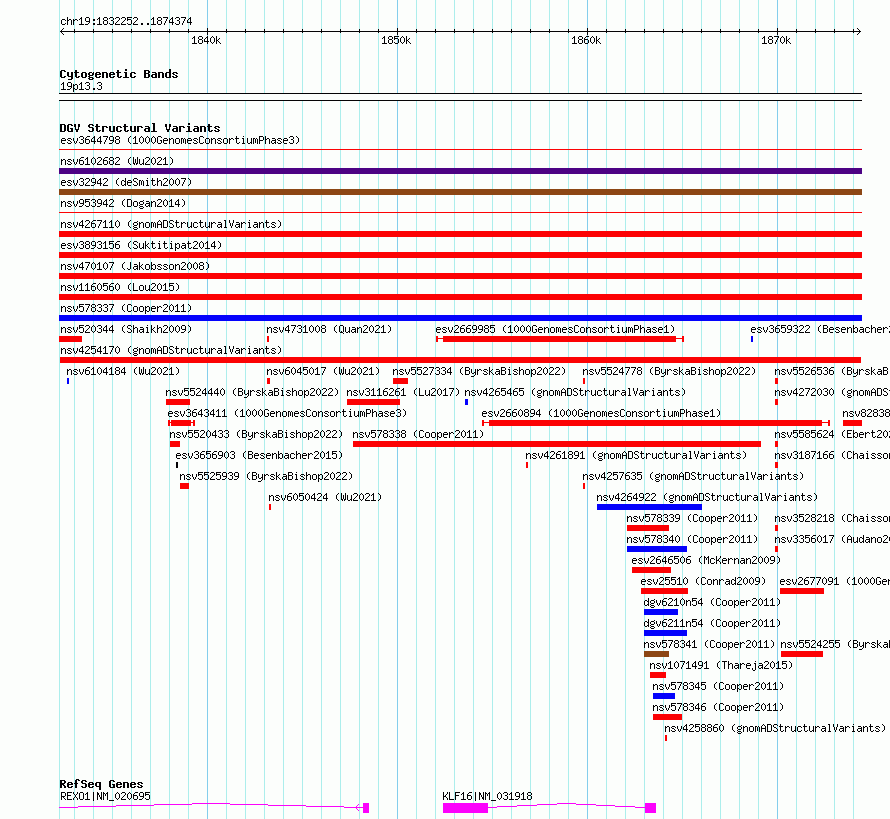The height and width of the screenshot is (819, 890).
Task: Open the KLF16|NM_031918 gene label
Action: (x=488, y=796)
